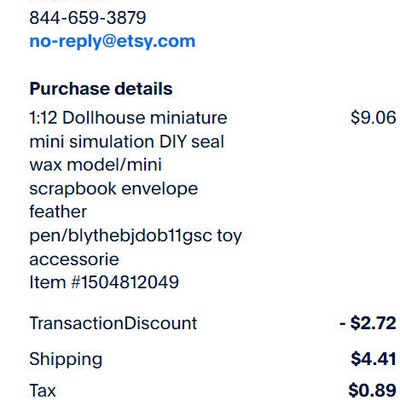Click the 1:12 Dollhouse miniature title line

click(x=128, y=118)
